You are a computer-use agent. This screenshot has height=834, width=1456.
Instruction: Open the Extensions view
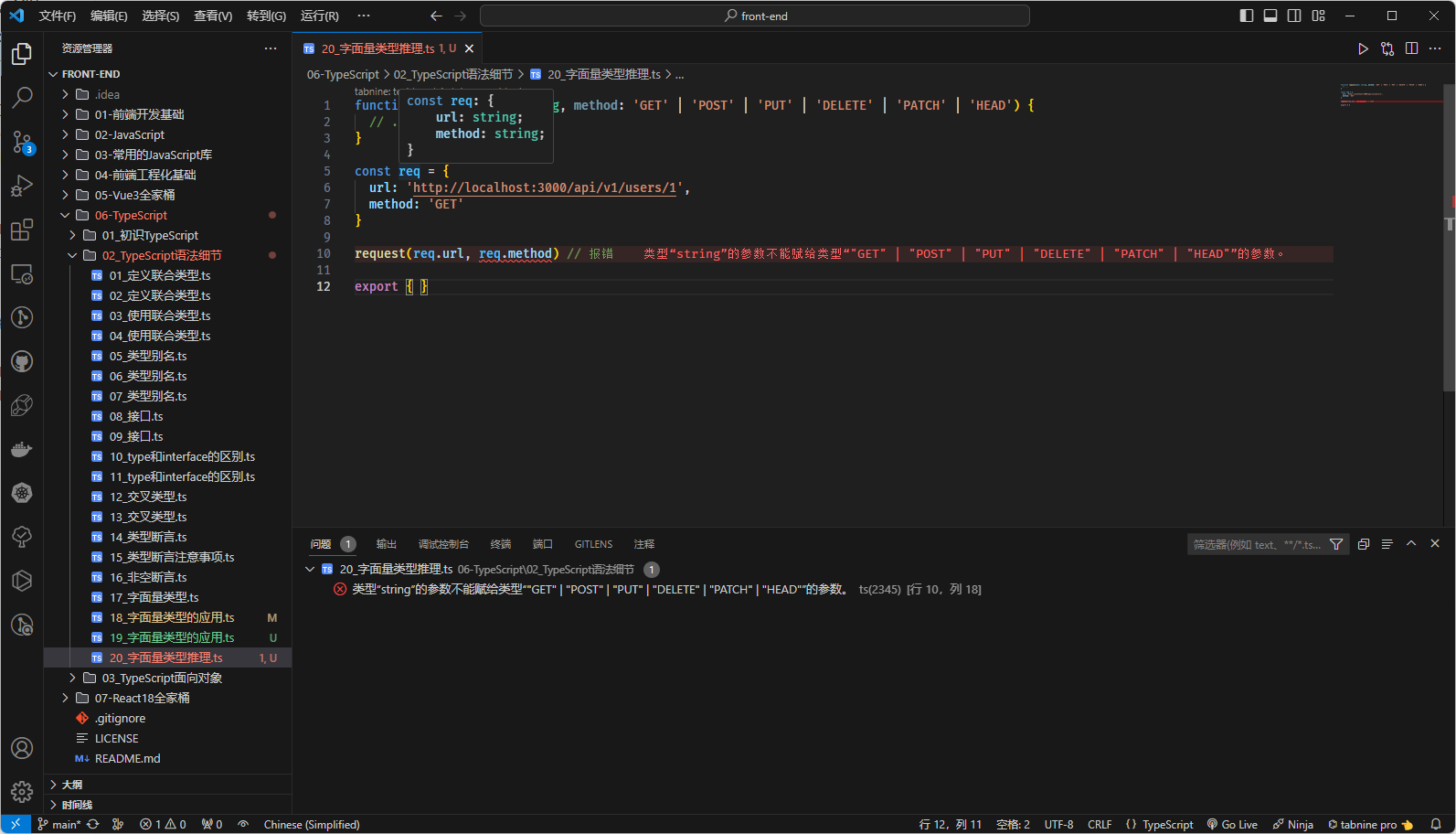(22, 230)
